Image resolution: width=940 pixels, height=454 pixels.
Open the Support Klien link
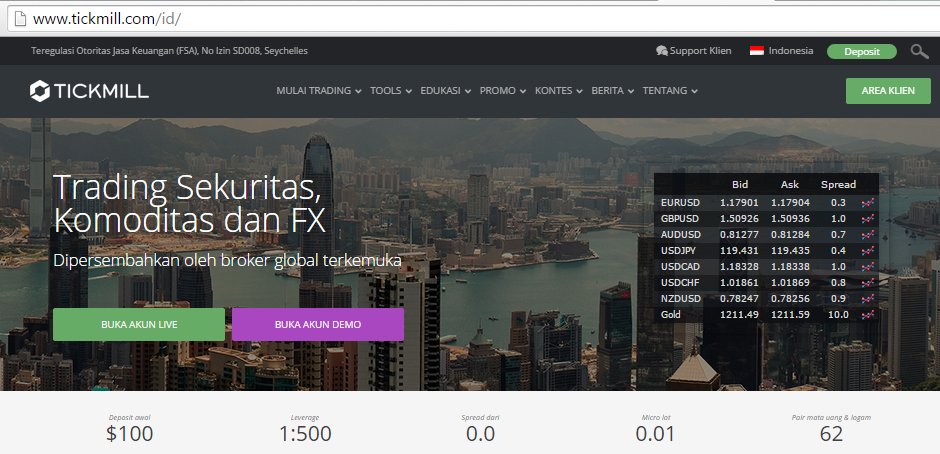pyautogui.click(x=700, y=51)
